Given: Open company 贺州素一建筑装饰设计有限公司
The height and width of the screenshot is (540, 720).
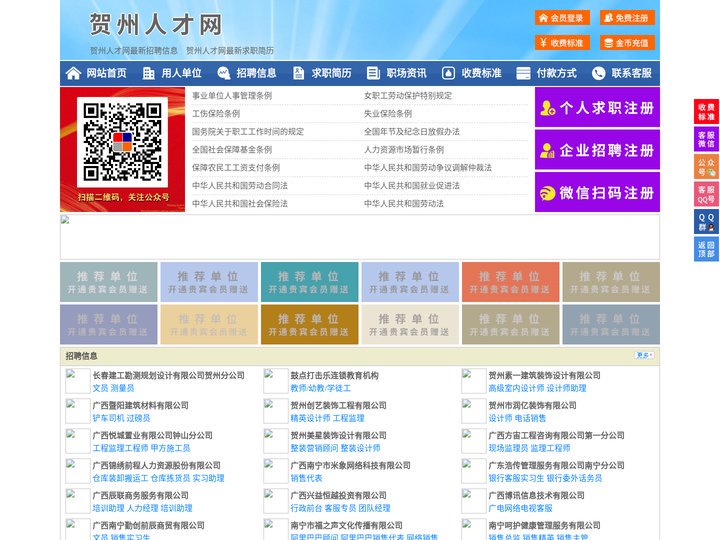Looking at the screenshot, I should pyautogui.click(x=545, y=375).
